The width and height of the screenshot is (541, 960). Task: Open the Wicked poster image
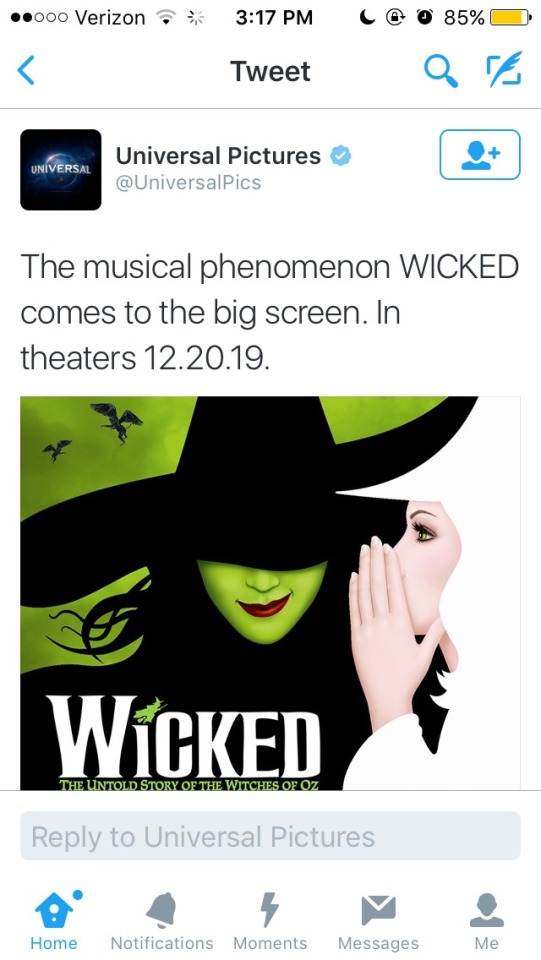pos(270,593)
